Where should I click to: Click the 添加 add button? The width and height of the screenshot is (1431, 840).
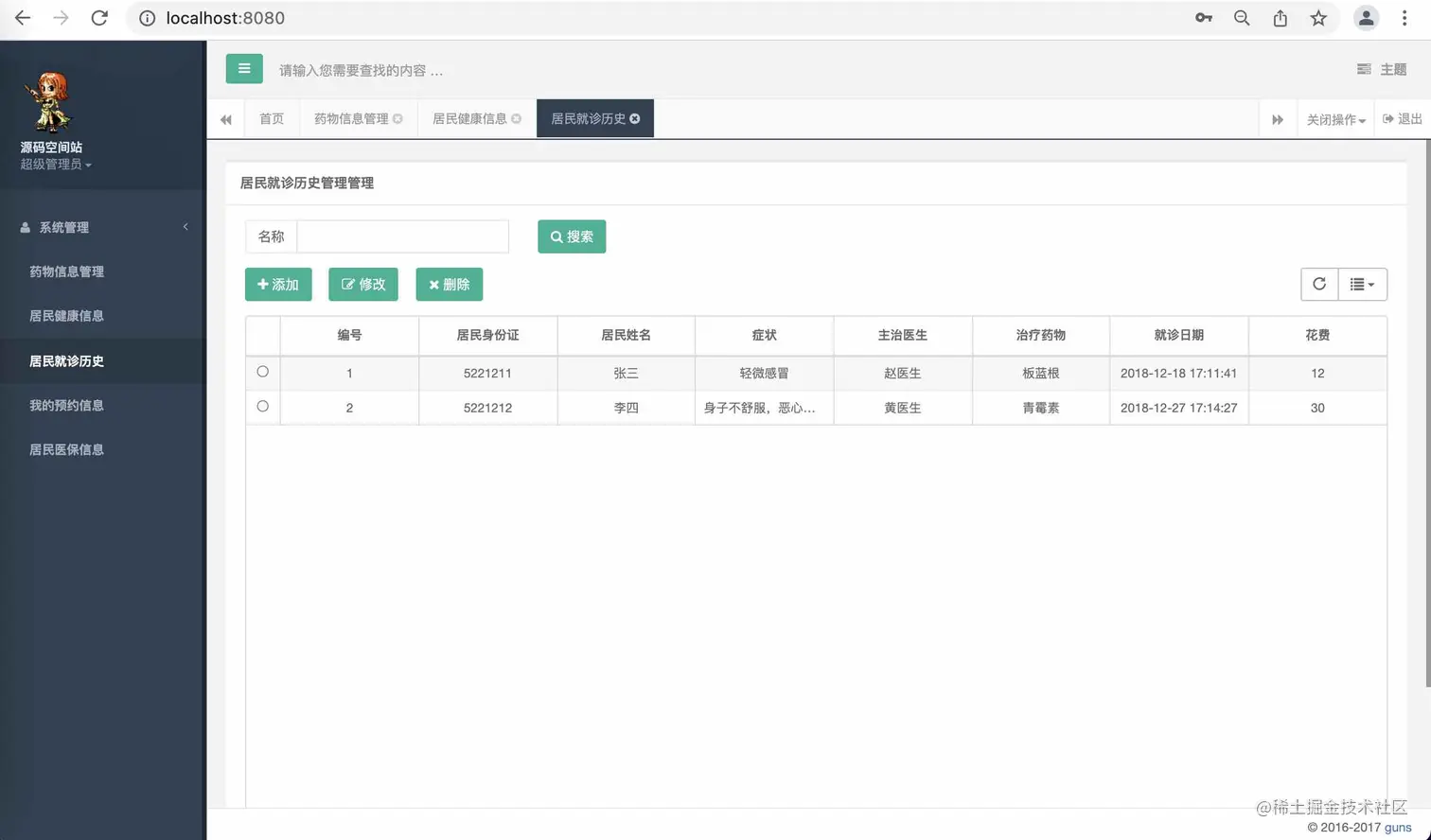tap(278, 284)
